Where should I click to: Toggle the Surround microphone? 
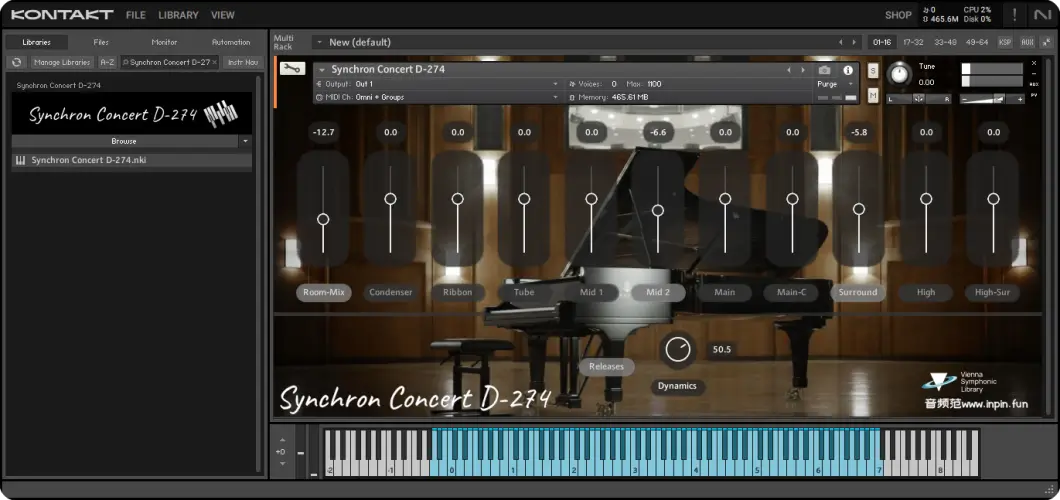point(859,293)
